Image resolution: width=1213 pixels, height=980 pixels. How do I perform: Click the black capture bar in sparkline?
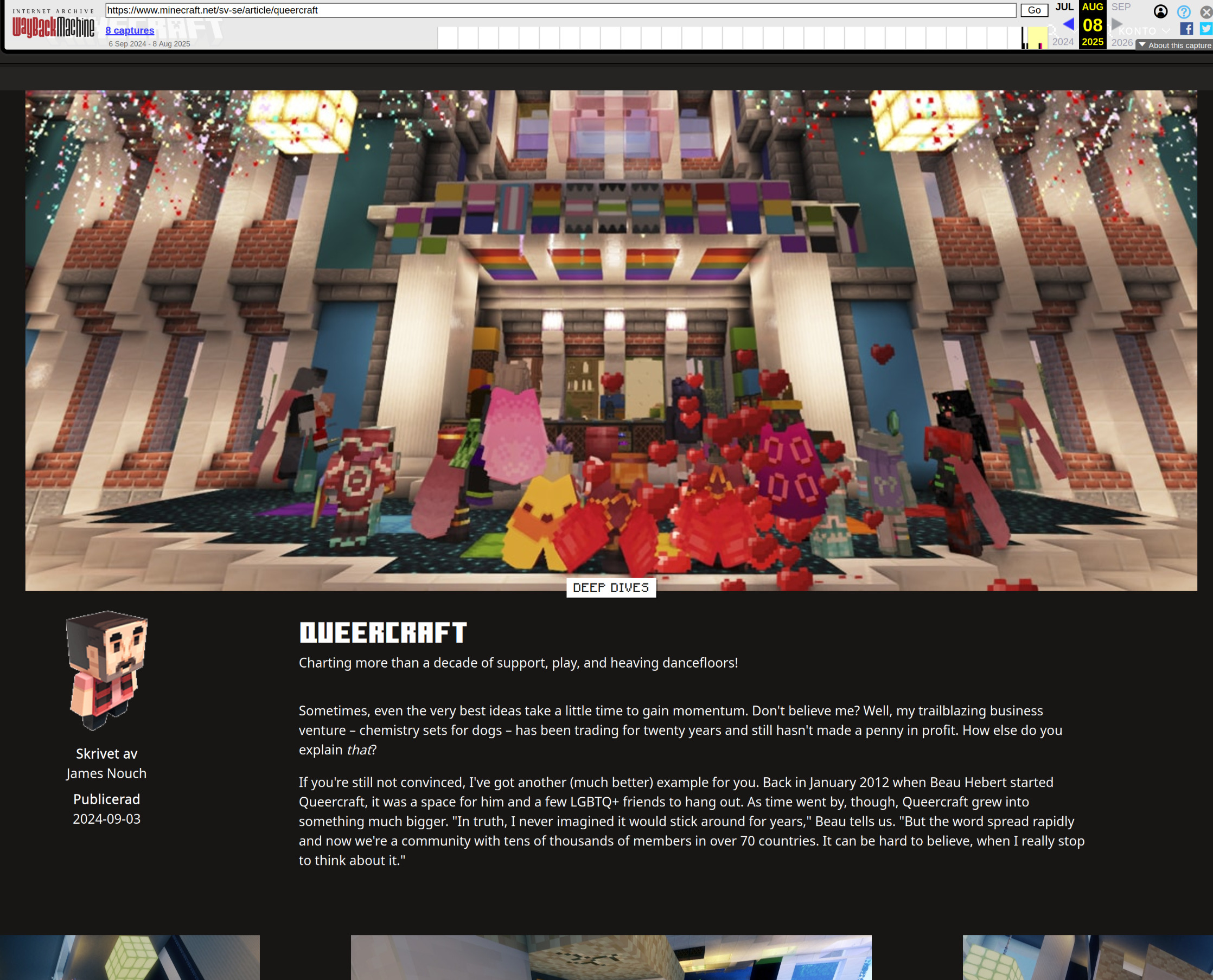[1023, 38]
